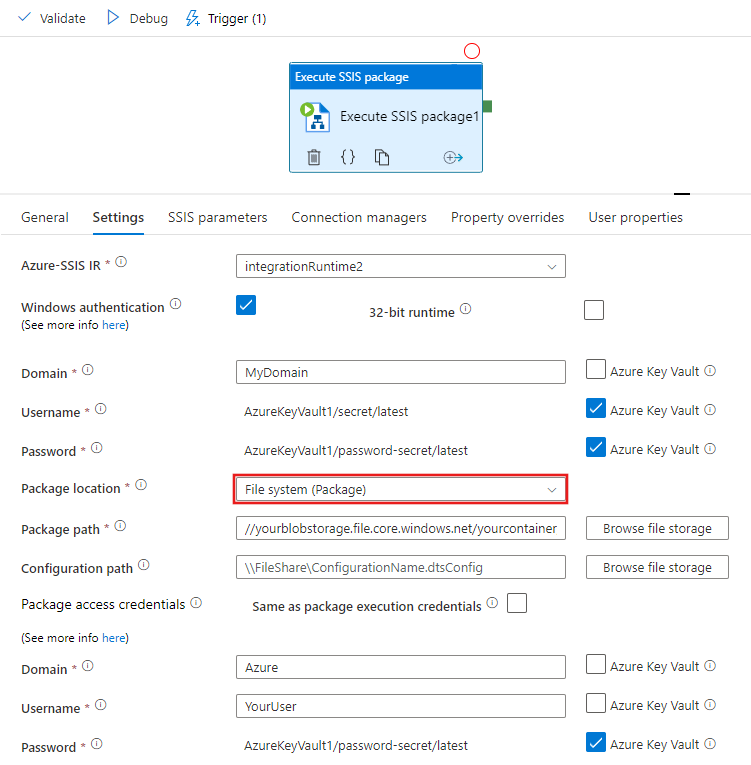Open the Trigger (1) menu
751x765 pixels.
pyautogui.click(x=226, y=18)
